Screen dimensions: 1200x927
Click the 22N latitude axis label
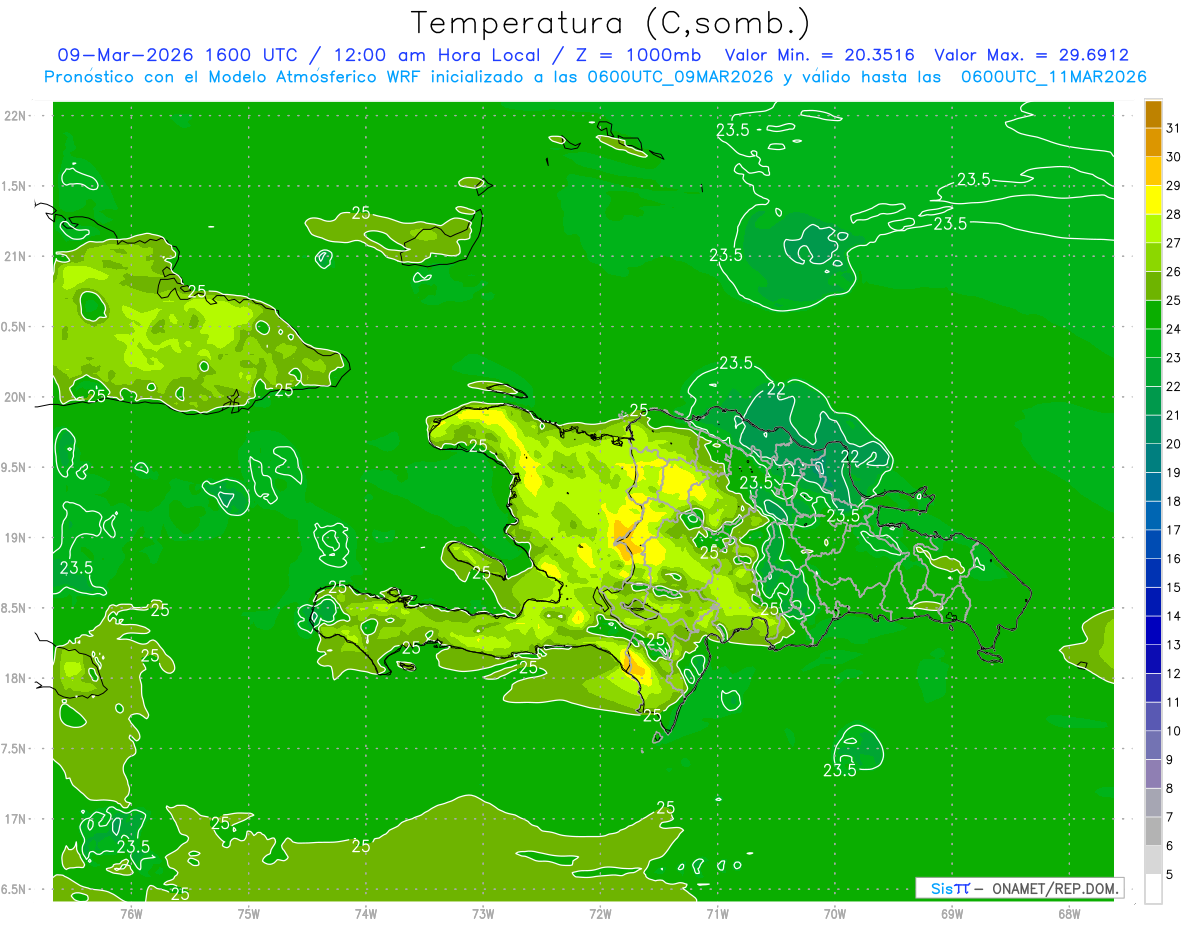click(x=15, y=116)
